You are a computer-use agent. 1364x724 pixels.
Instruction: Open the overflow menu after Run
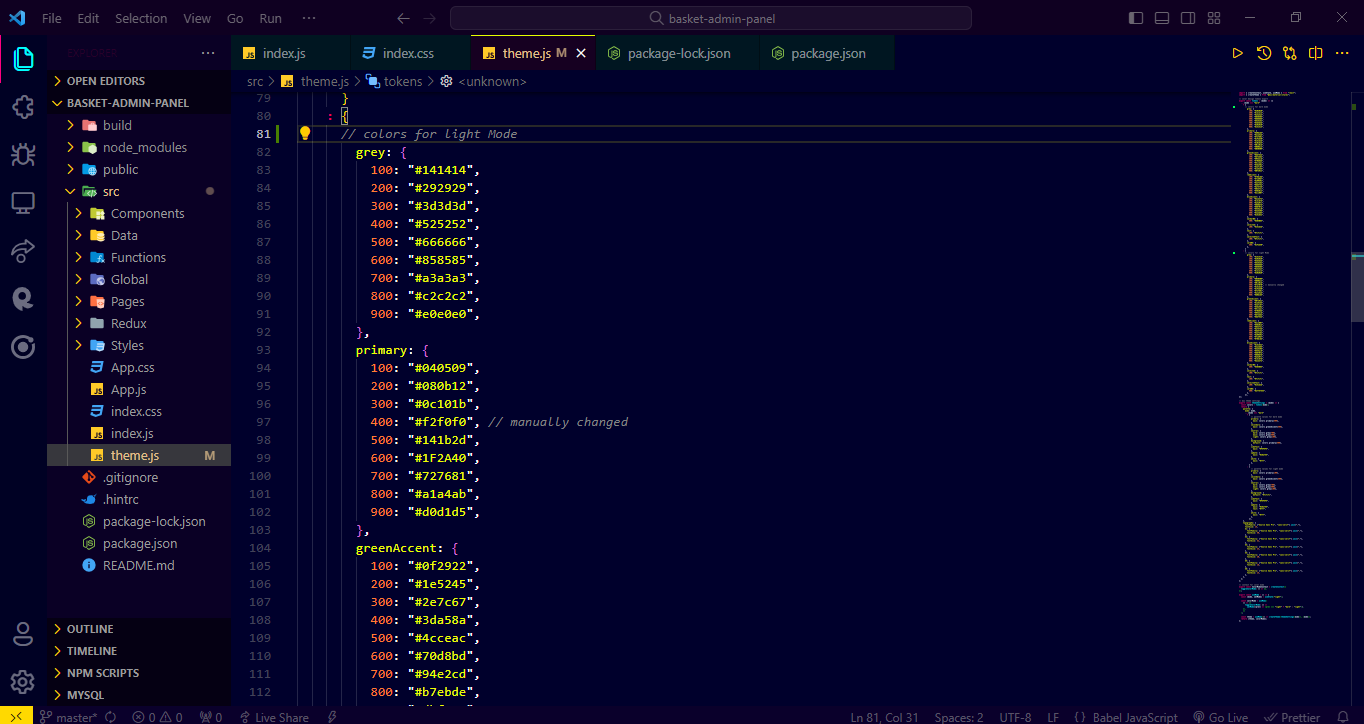click(309, 18)
